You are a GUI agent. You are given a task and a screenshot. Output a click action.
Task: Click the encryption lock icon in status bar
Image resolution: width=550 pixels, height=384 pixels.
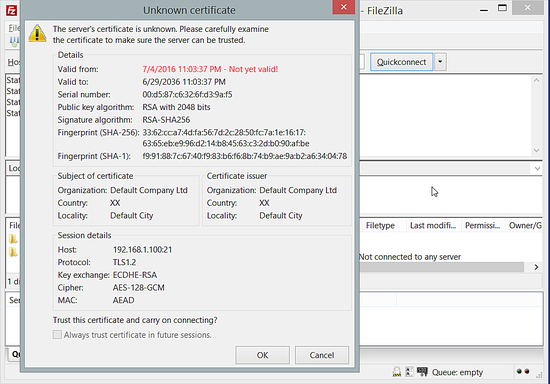(397, 372)
